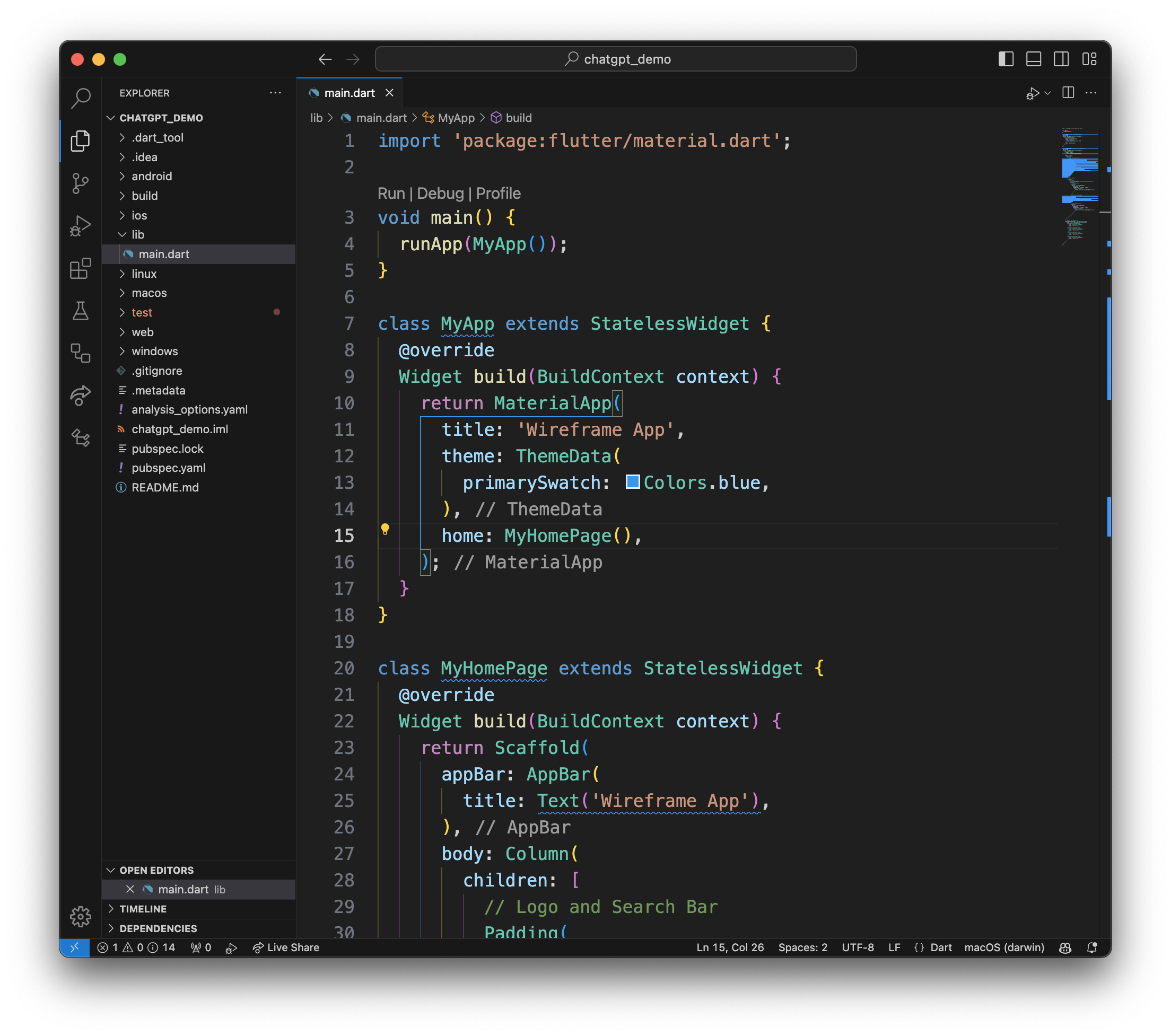
Task: Split the editor right
Action: [1069, 93]
